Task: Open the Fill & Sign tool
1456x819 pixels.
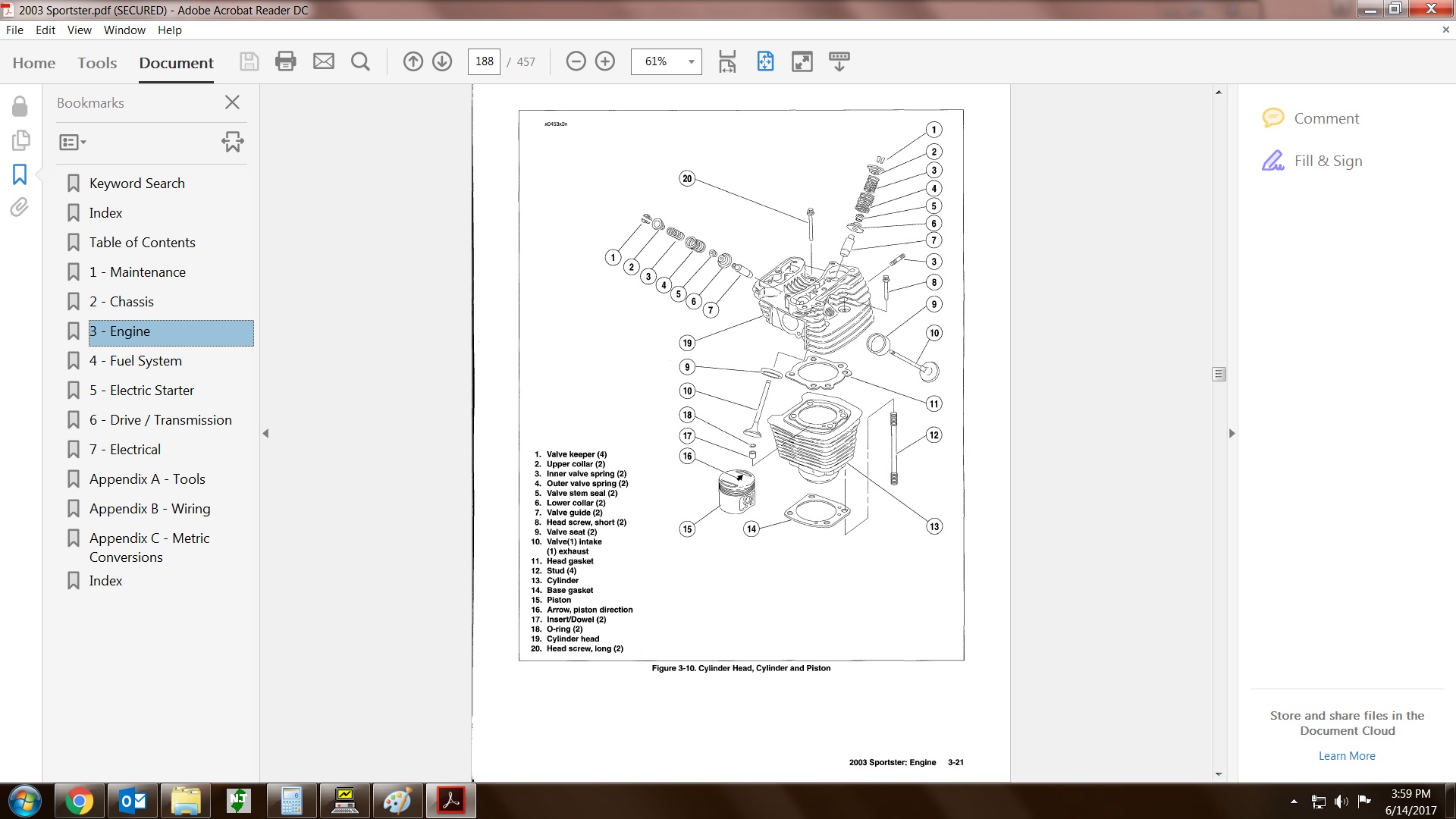Action: pos(1328,161)
